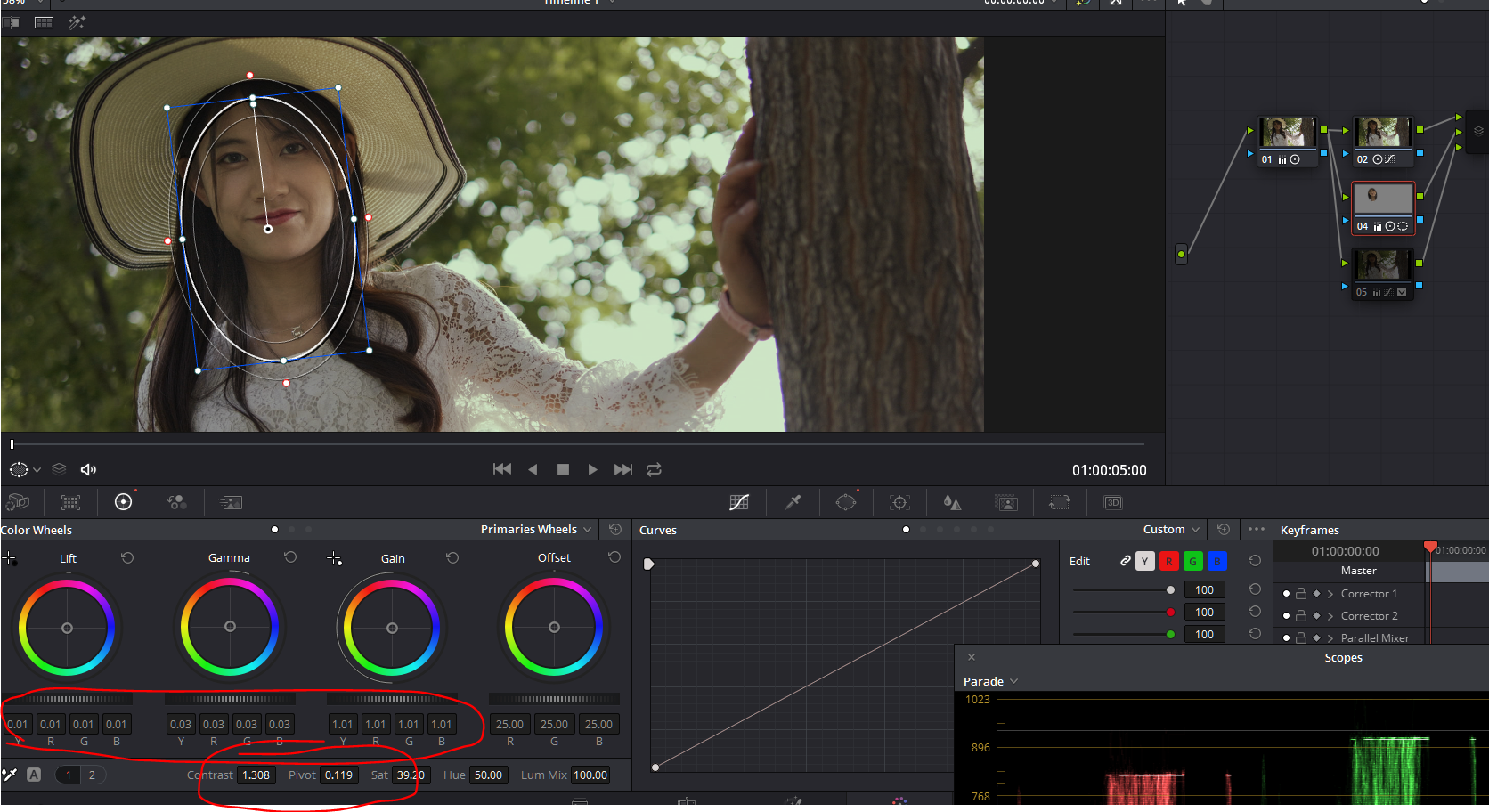The width and height of the screenshot is (1489, 812).
Task: Pick white point with Gain picker
Action: coord(335,558)
